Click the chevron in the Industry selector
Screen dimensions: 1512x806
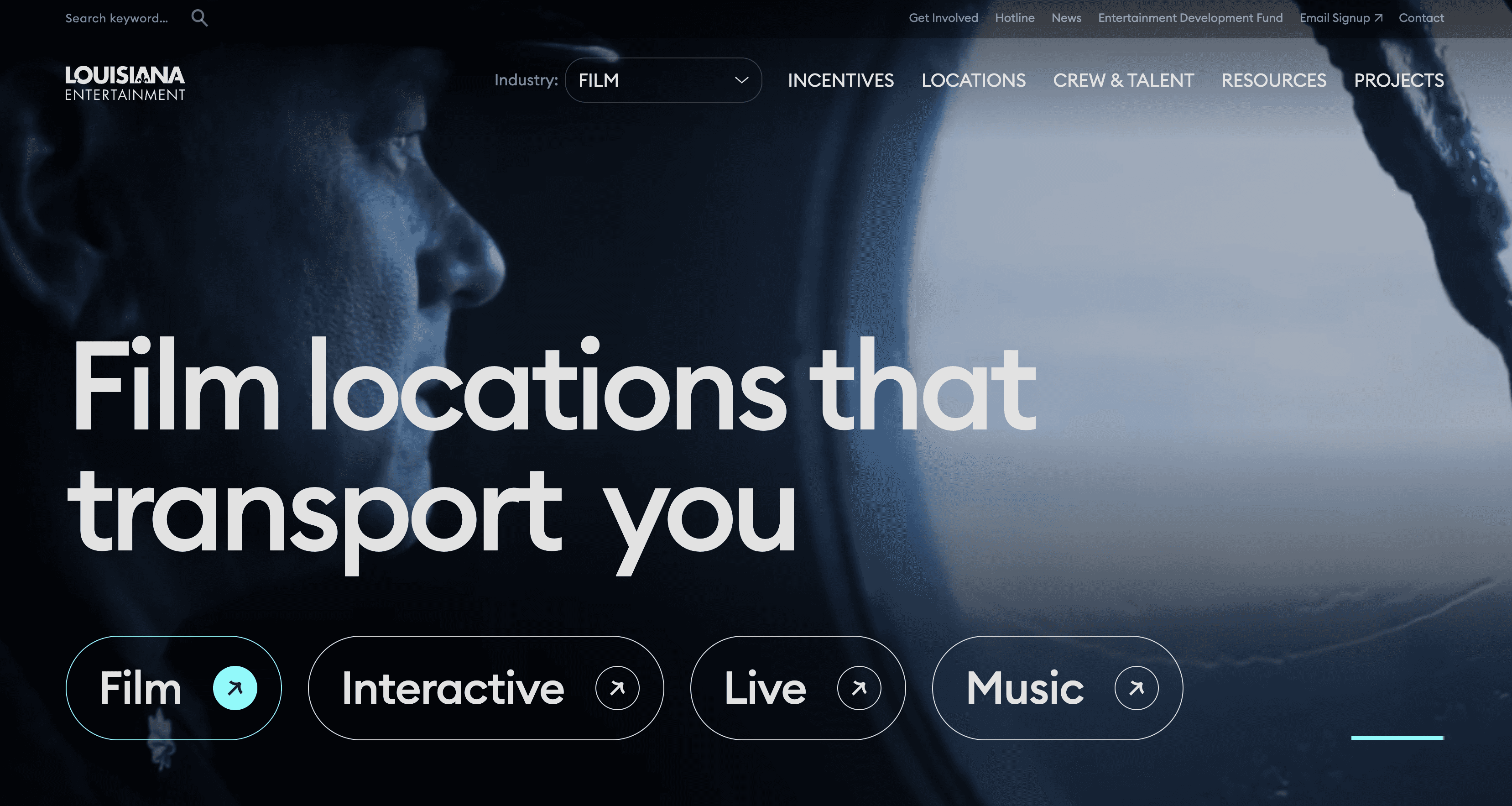pos(742,80)
